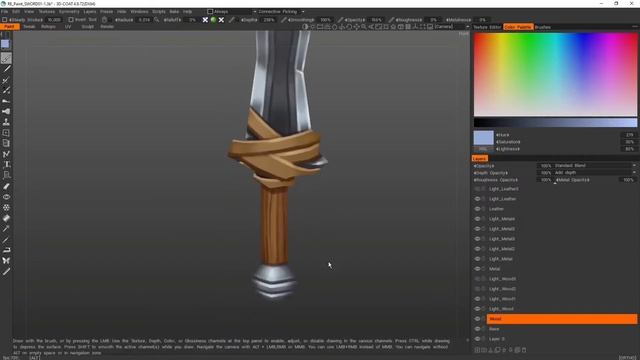This screenshot has width=640, height=360.
Task: Toggle visibility of the Light_Leather layer
Action: point(477,199)
